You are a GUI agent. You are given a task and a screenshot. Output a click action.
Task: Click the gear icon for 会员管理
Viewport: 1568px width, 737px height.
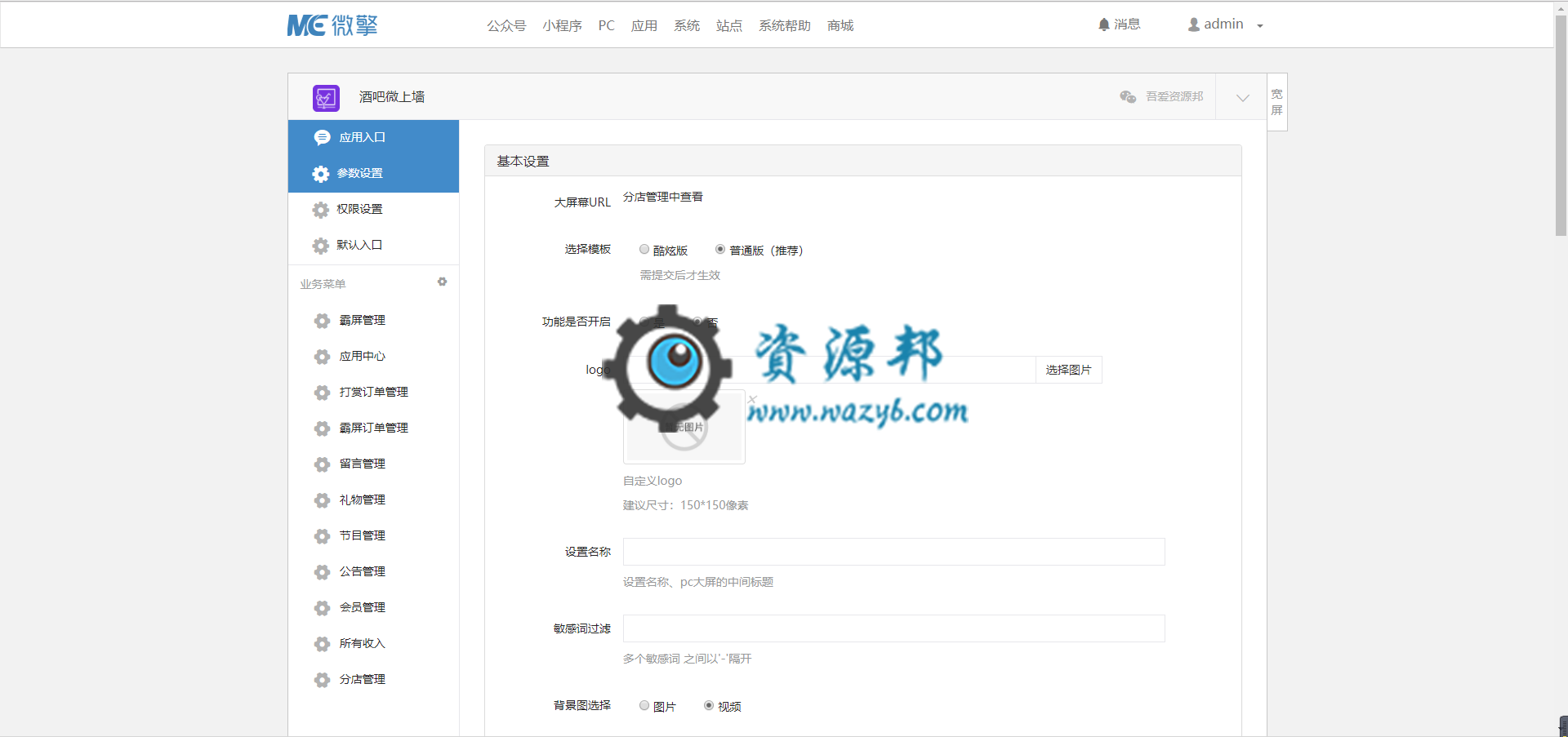tap(322, 608)
